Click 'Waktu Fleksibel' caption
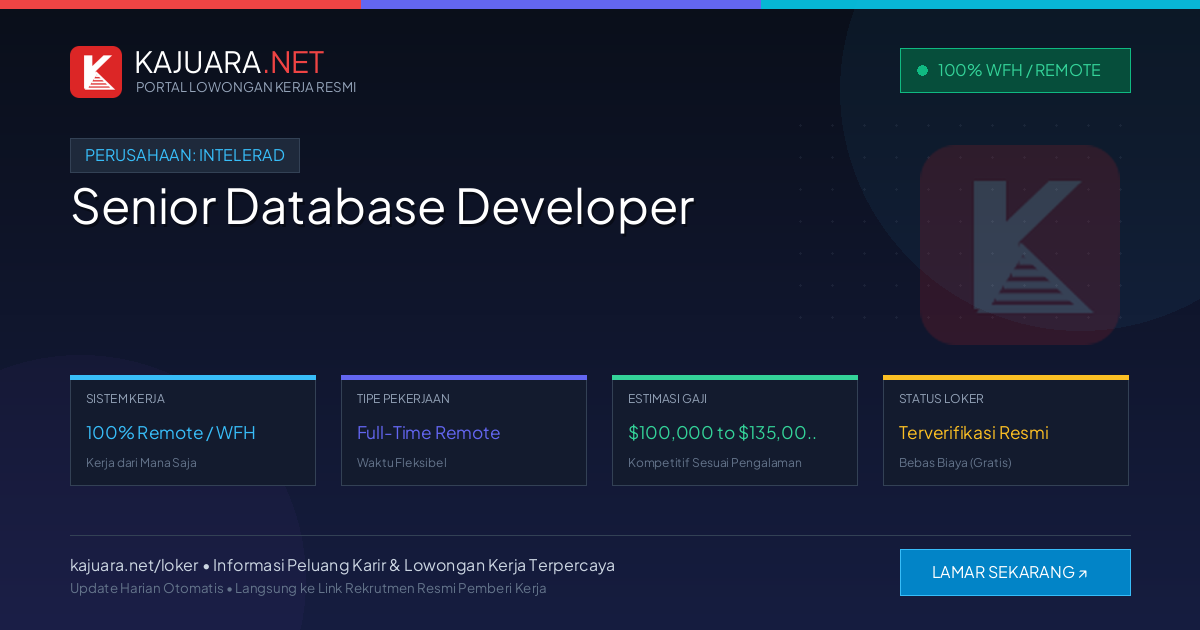The height and width of the screenshot is (630, 1200). [x=402, y=463]
